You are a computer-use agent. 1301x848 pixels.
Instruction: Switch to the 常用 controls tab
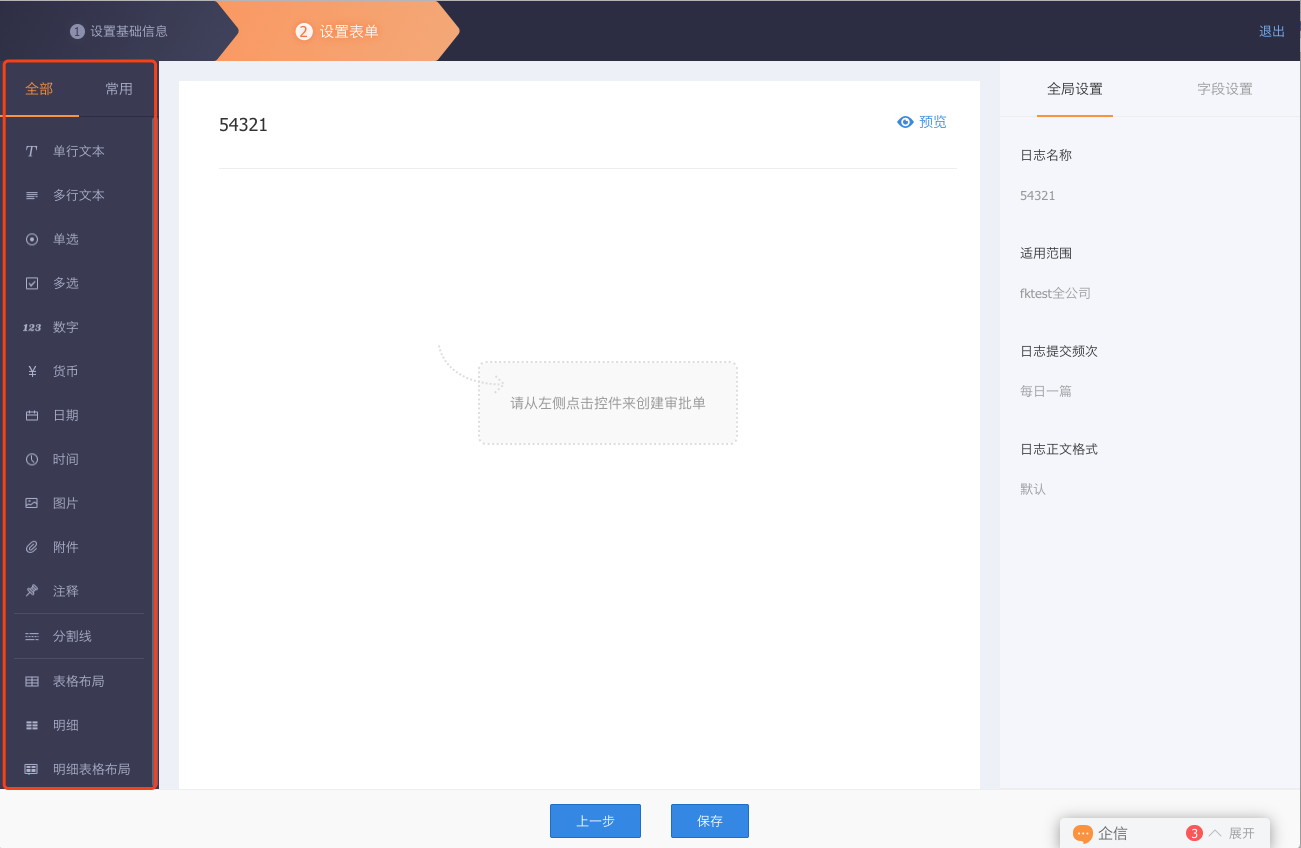119,89
